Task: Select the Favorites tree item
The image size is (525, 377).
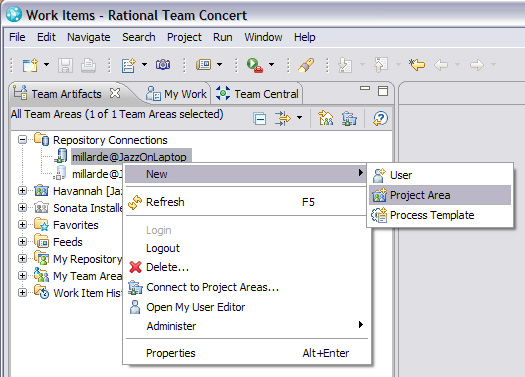Action: tap(76, 225)
